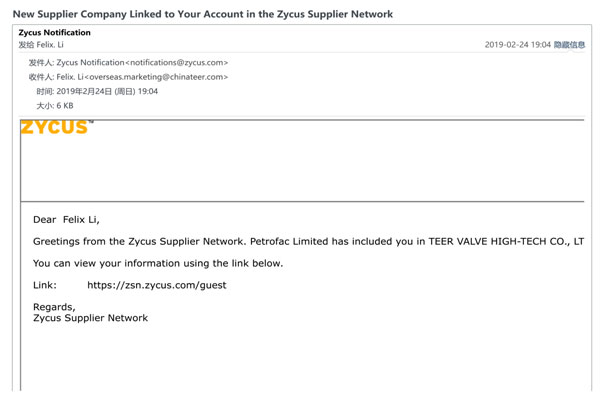Click the TEER VALVE HIGH-TECH text

pyautogui.click(x=488, y=241)
